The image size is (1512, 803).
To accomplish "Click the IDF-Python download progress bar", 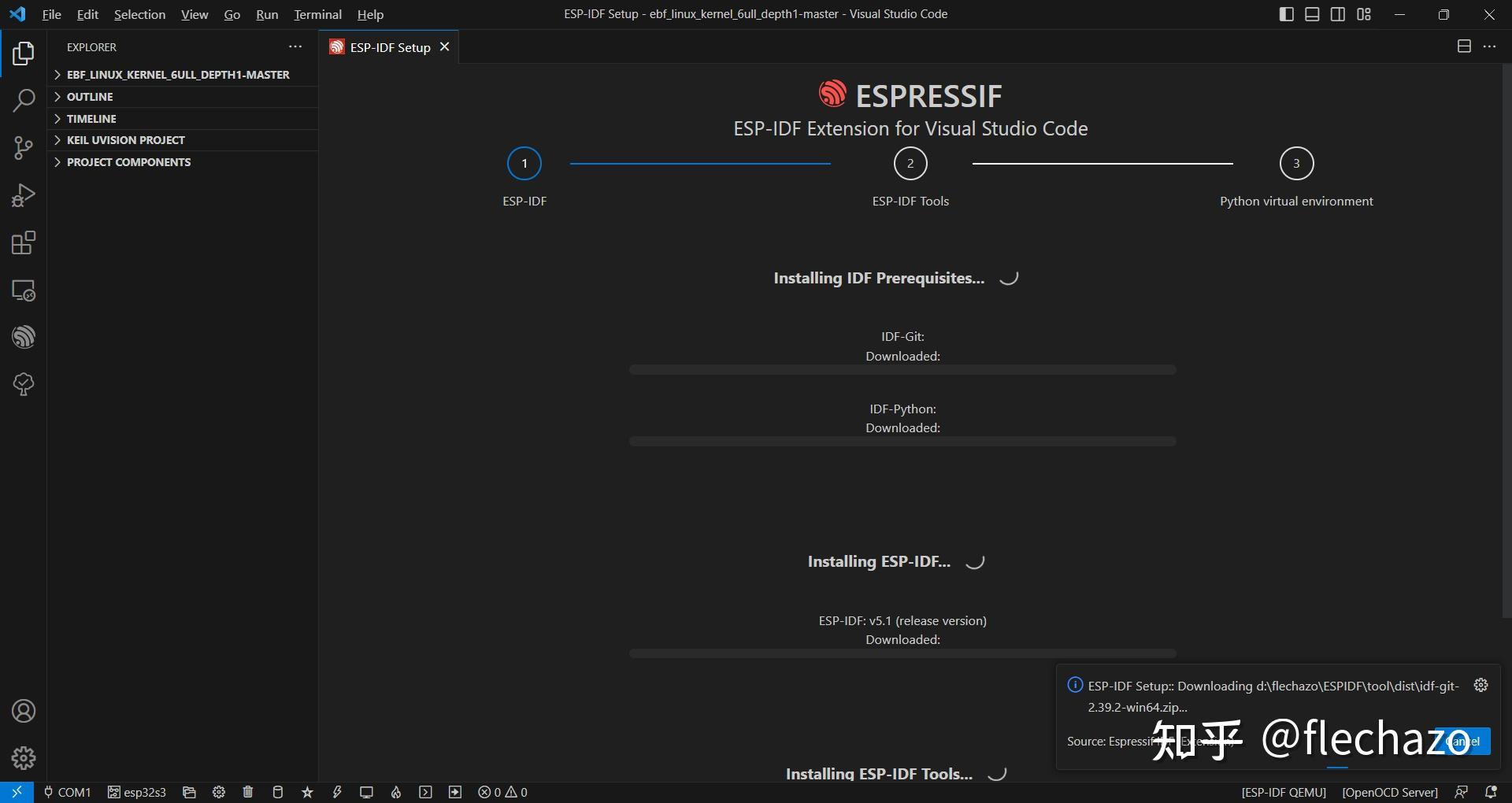I will (x=902, y=442).
